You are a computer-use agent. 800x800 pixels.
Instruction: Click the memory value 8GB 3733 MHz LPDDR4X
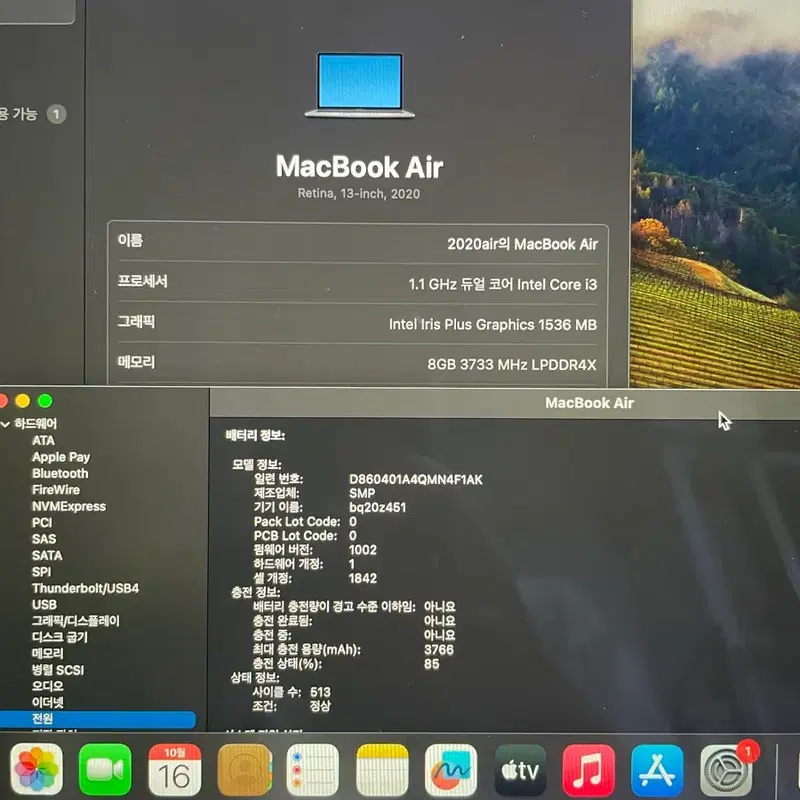512,364
